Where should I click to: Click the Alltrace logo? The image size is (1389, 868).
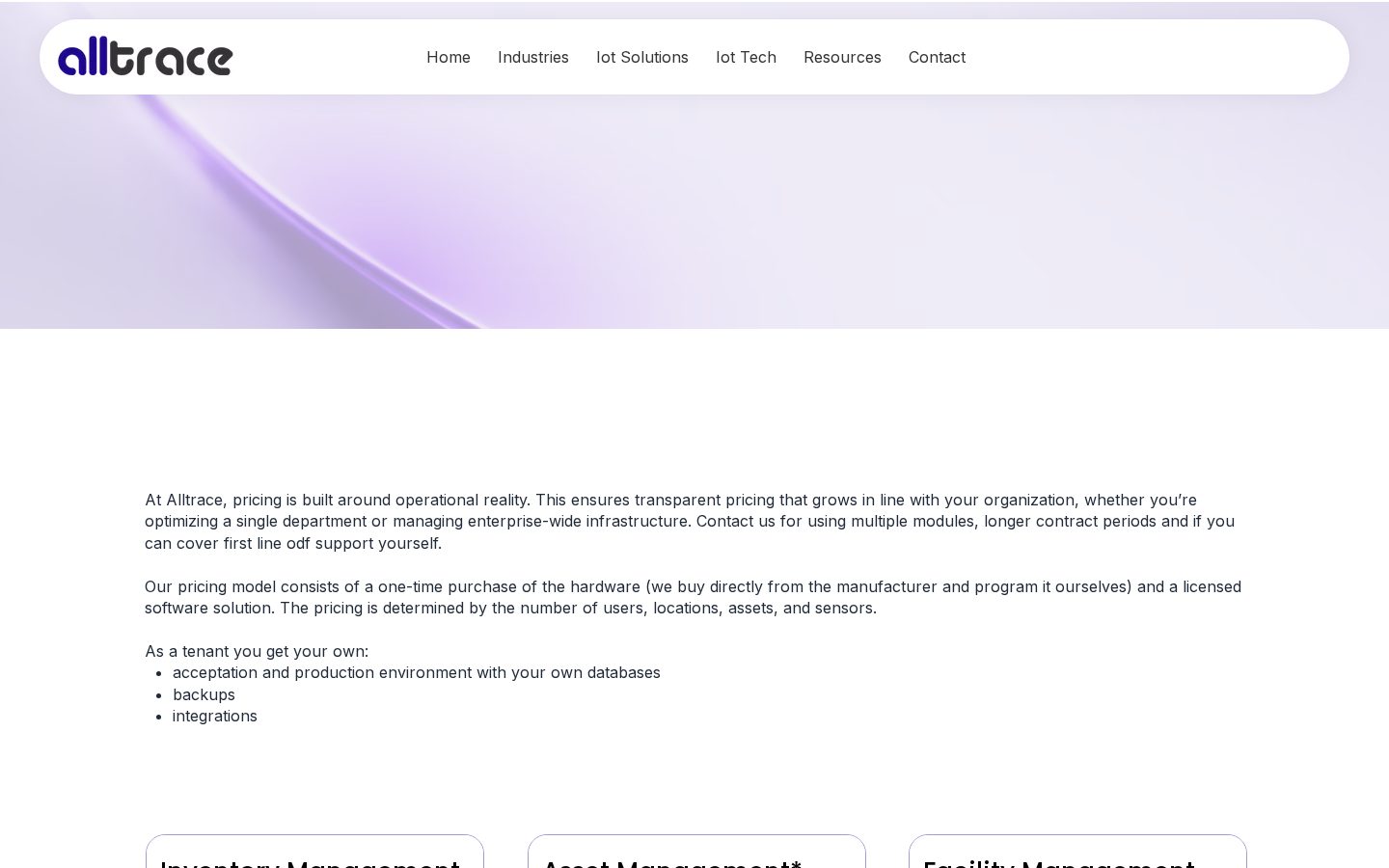pos(145,57)
